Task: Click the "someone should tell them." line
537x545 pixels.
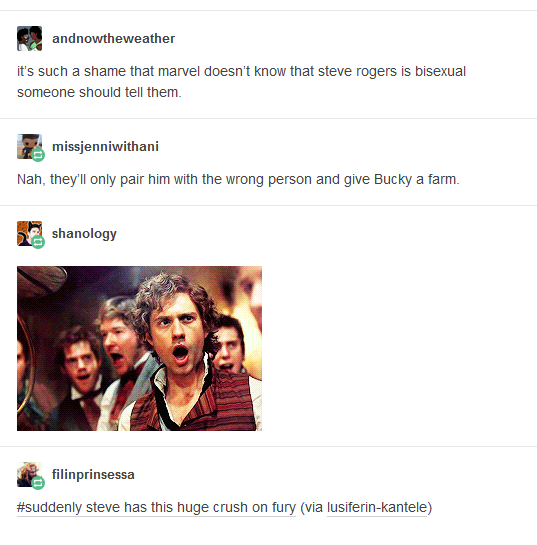Action: pos(99,92)
